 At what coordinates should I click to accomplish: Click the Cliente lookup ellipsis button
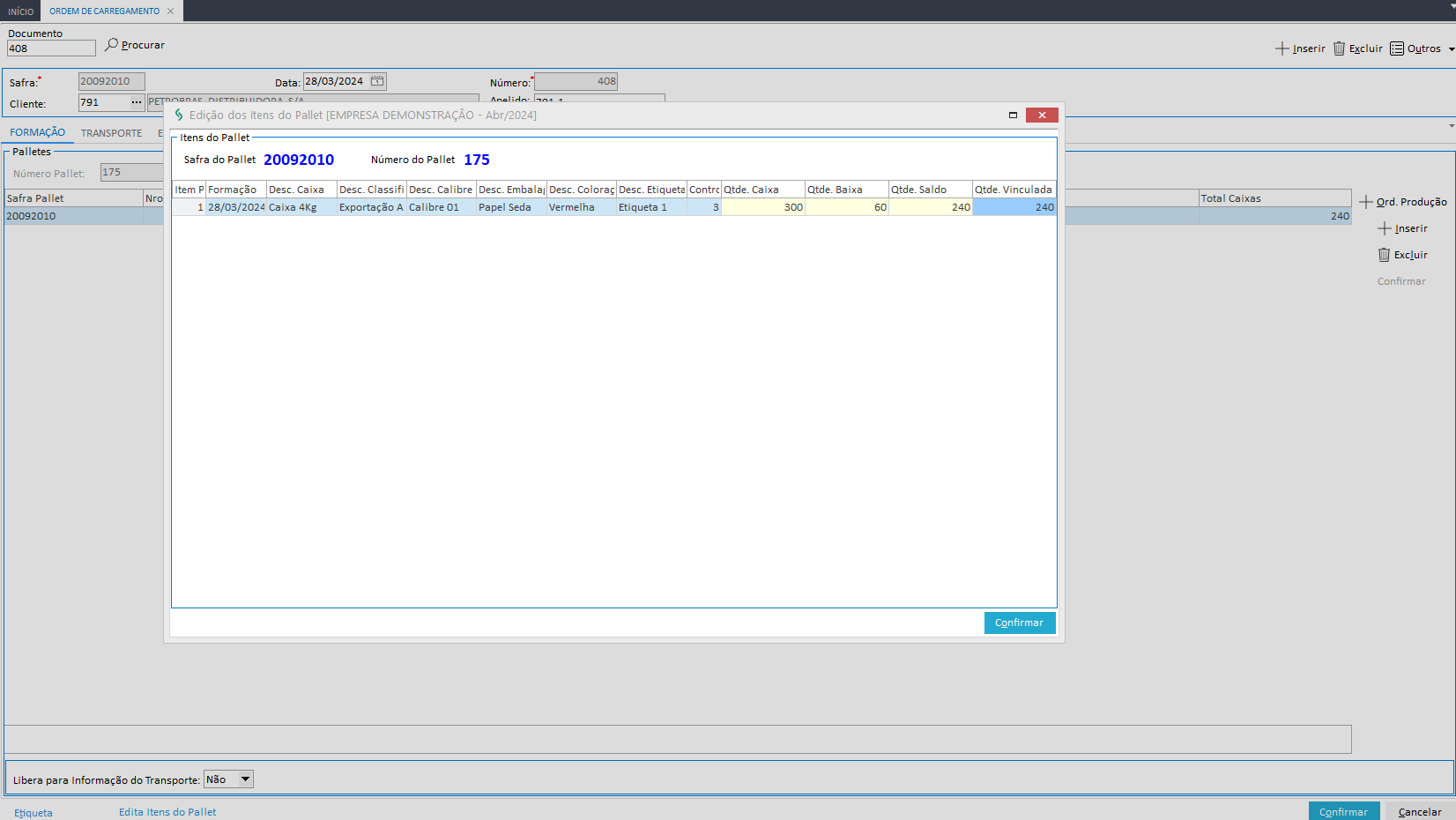[137, 102]
